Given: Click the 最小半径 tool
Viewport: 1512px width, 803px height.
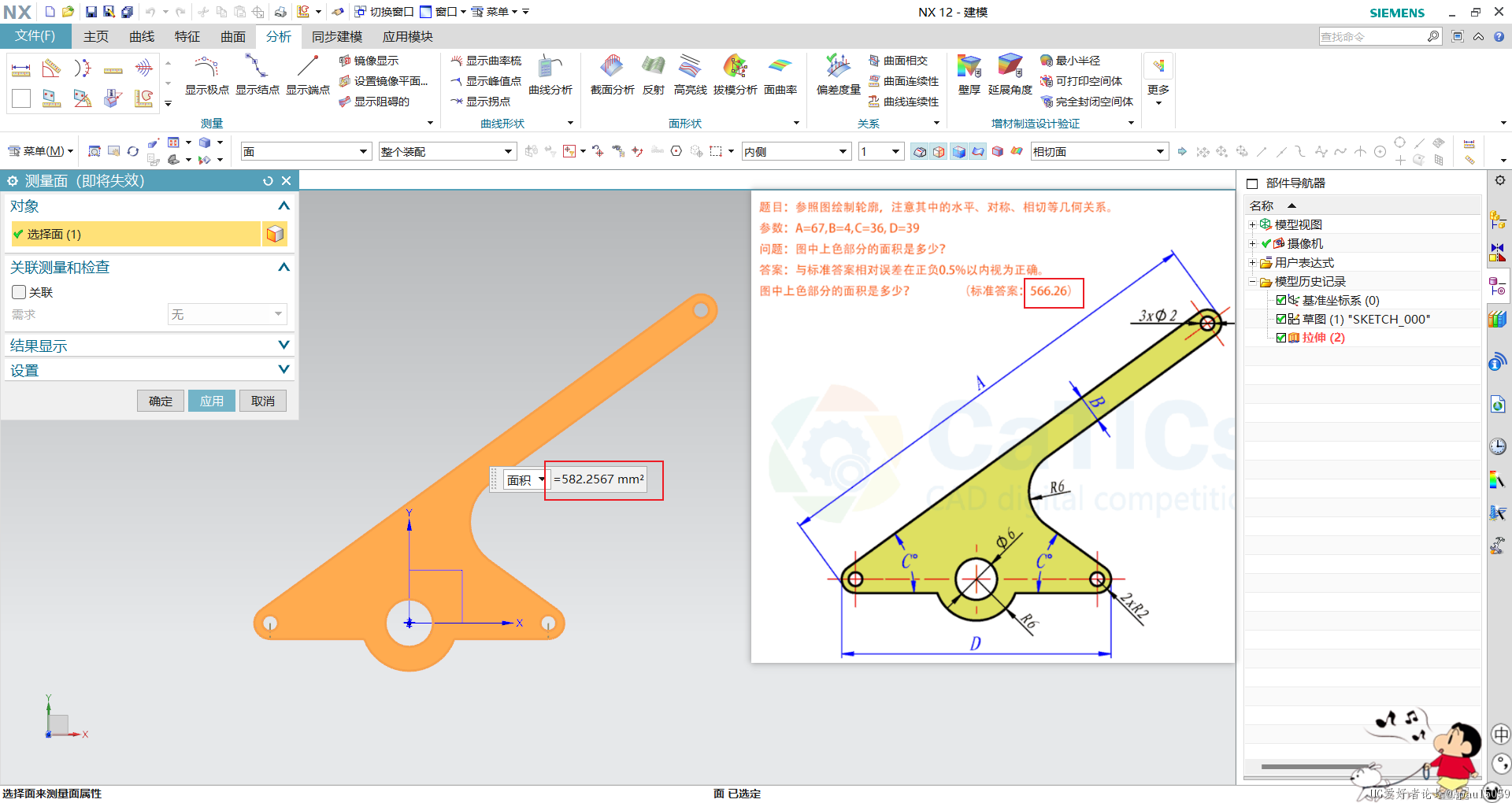Looking at the screenshot, I should (1070, 61).
